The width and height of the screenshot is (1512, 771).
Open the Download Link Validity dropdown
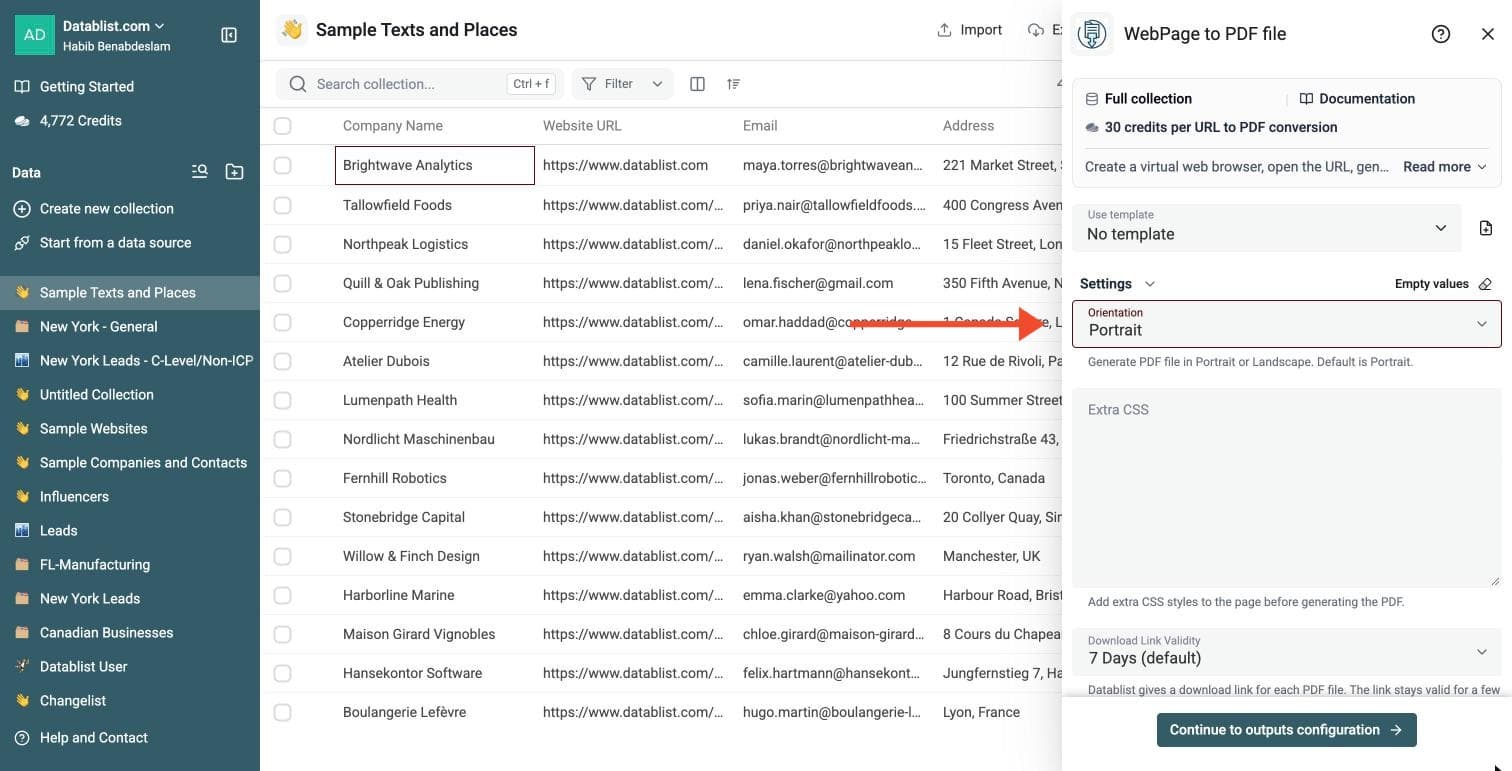point(1287,651)
